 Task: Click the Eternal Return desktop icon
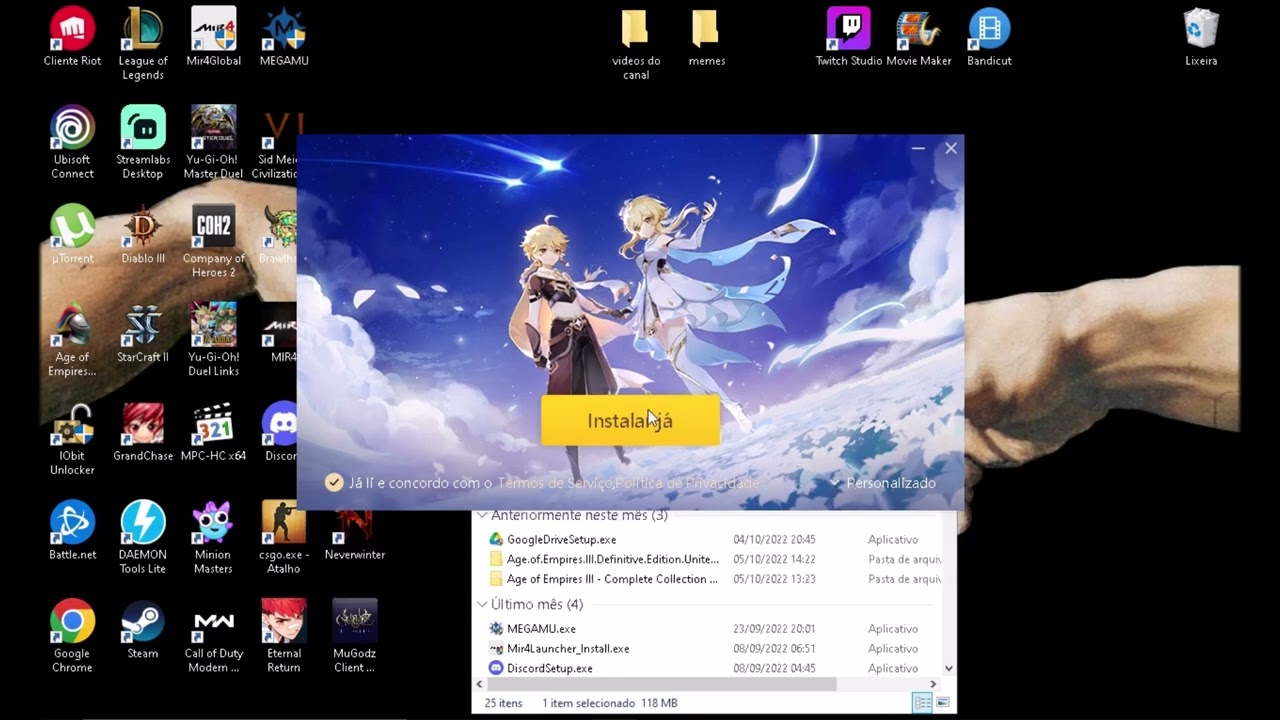tap(284, 637)
